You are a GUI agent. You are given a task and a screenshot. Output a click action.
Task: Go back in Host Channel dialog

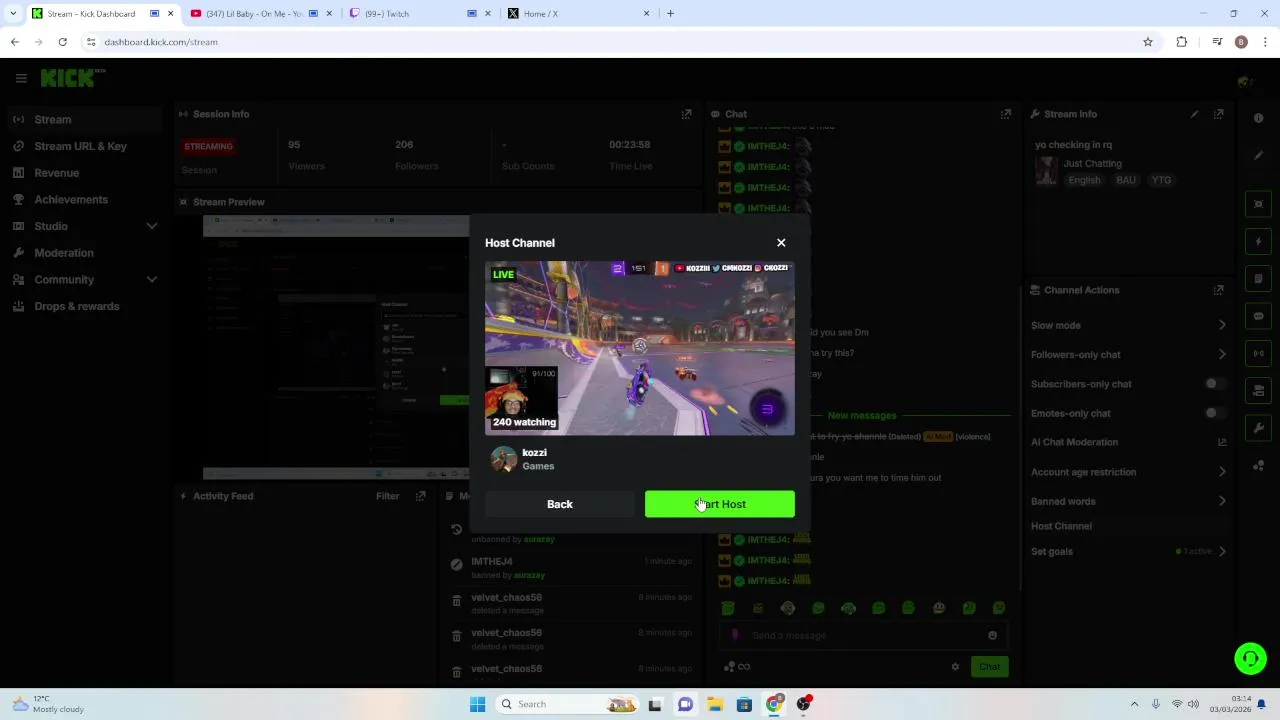coord(560,504)
